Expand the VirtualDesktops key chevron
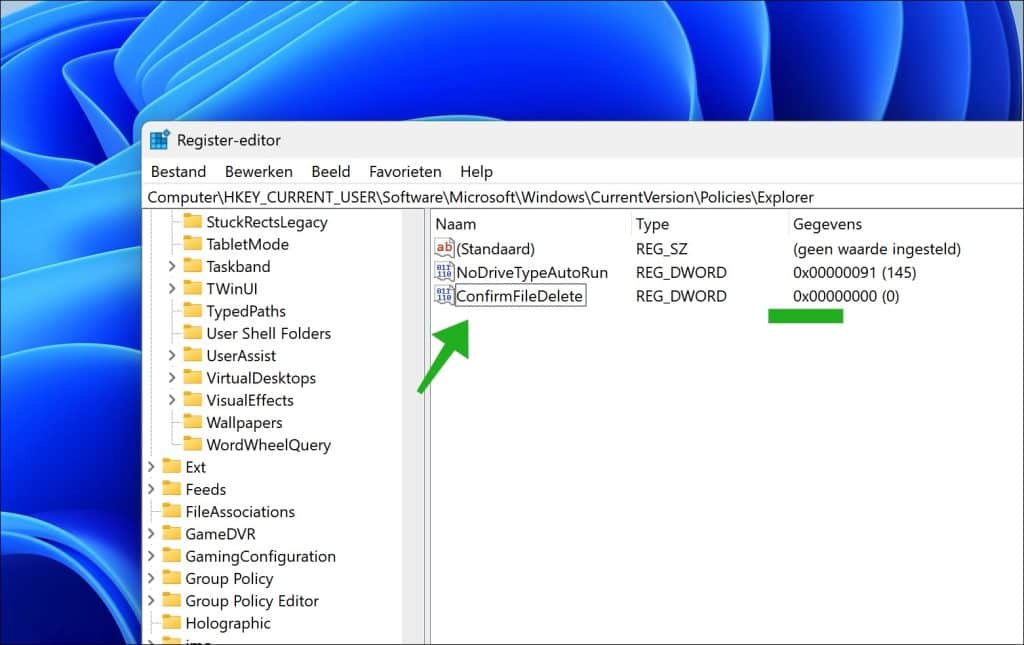Image resolution: width=1024 pixels, height=645 pixels. click(x=172, y=378)
